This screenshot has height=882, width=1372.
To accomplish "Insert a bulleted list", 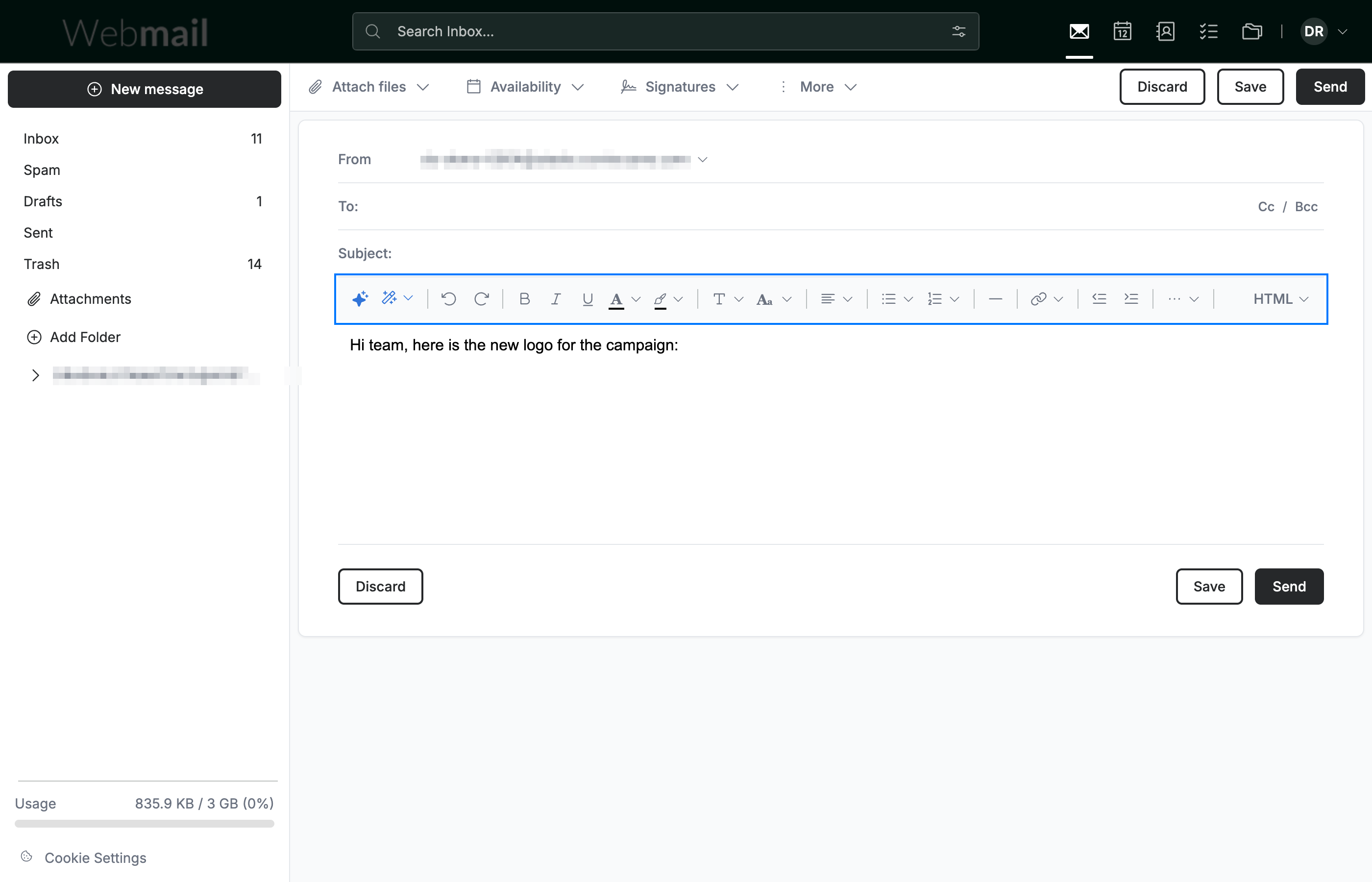I will click(888, 298).
